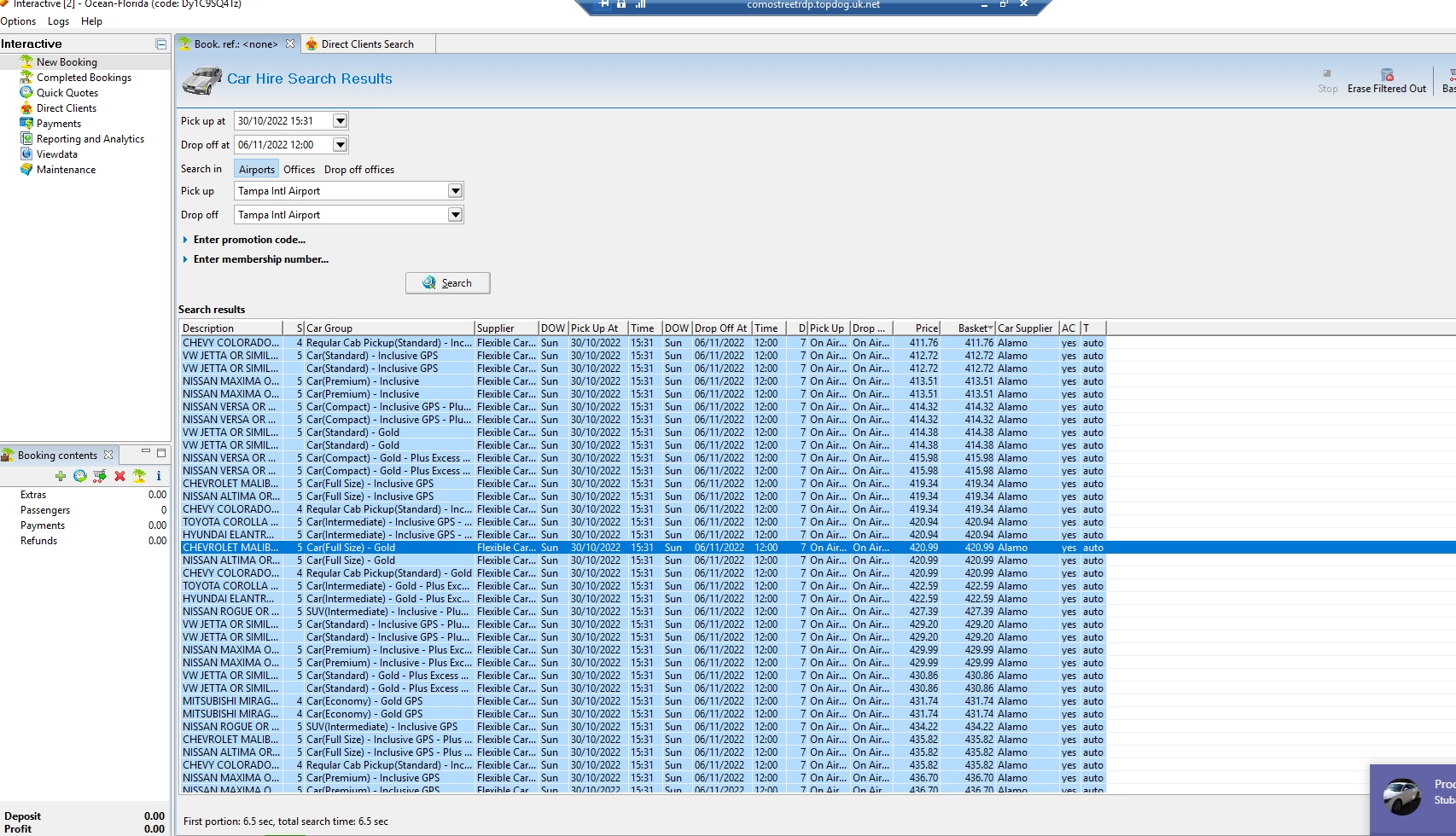
Task: Sort results by Price column header
Action: click(x=917, y=328)
